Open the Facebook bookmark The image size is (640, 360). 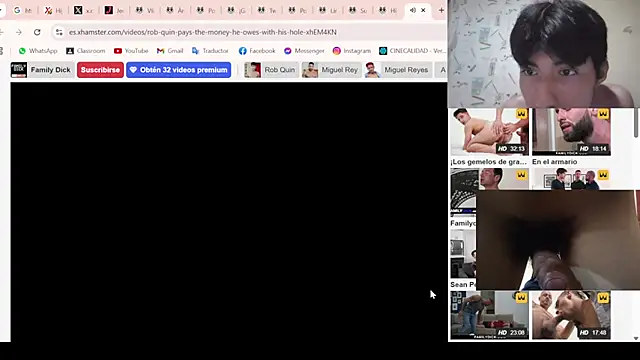(x=257, y=51)
